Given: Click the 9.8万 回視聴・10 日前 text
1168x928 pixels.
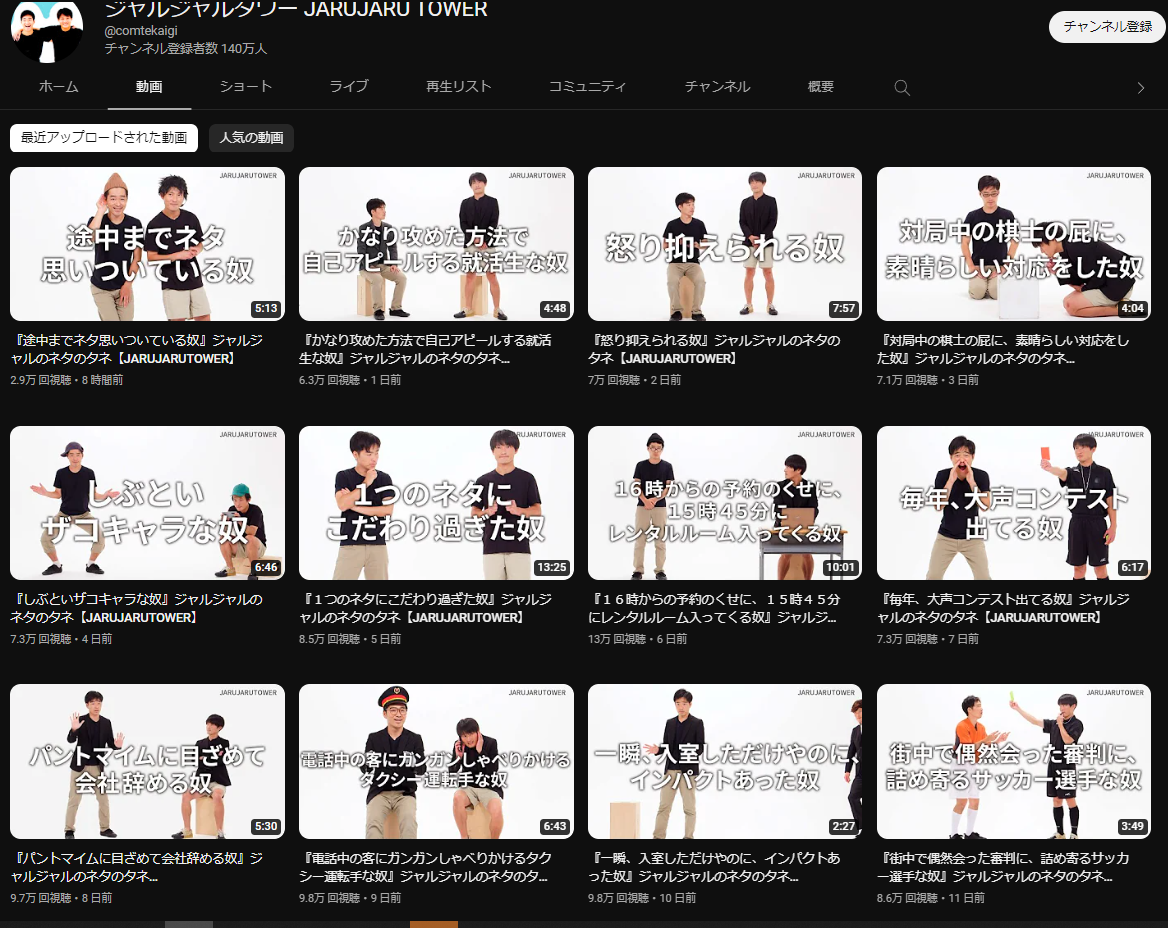Looking at the screenshot, I should pos(642,898).
